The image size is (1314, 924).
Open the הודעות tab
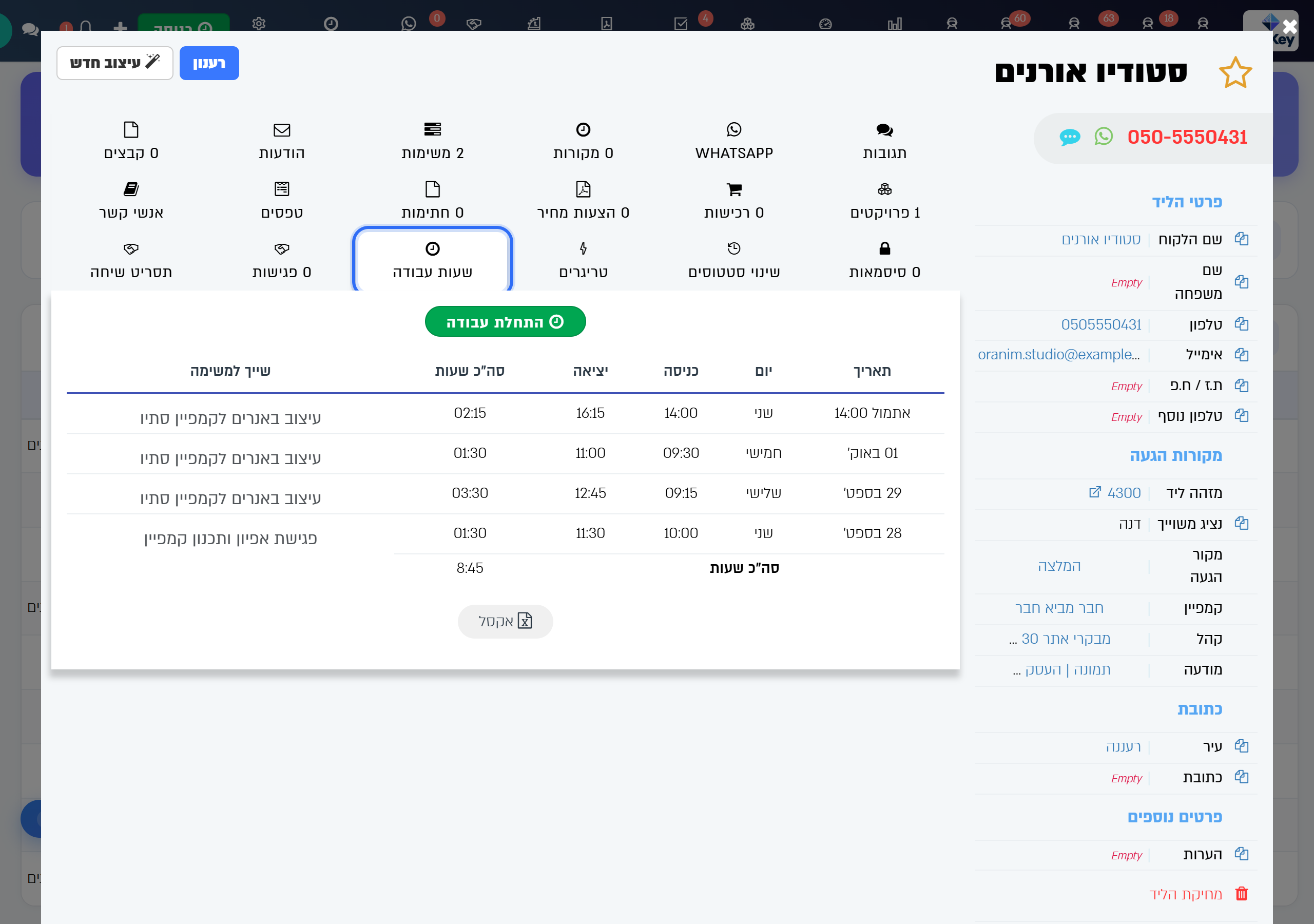pos(282,141)
